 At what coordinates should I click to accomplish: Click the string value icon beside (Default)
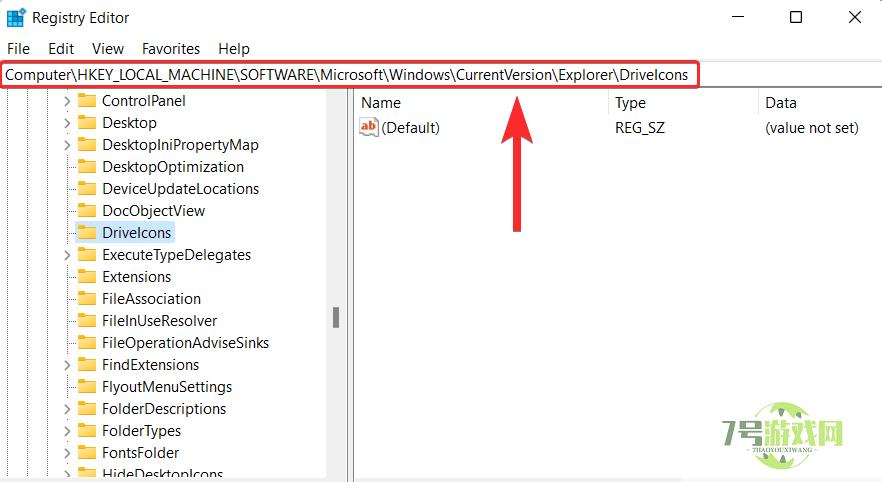[368, 127]
